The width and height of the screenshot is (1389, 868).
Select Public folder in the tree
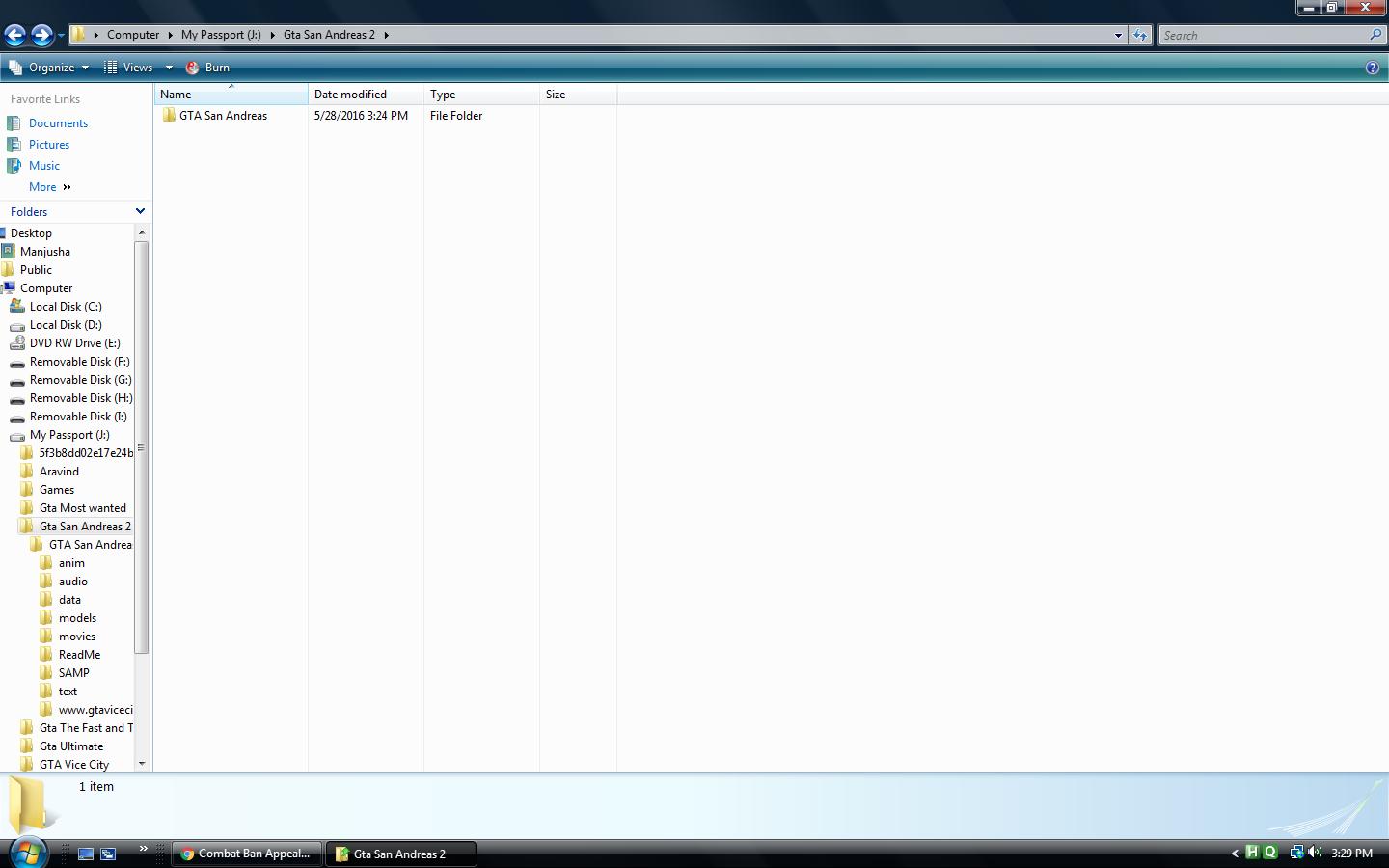pyautogui.click(x=36, y=270)
